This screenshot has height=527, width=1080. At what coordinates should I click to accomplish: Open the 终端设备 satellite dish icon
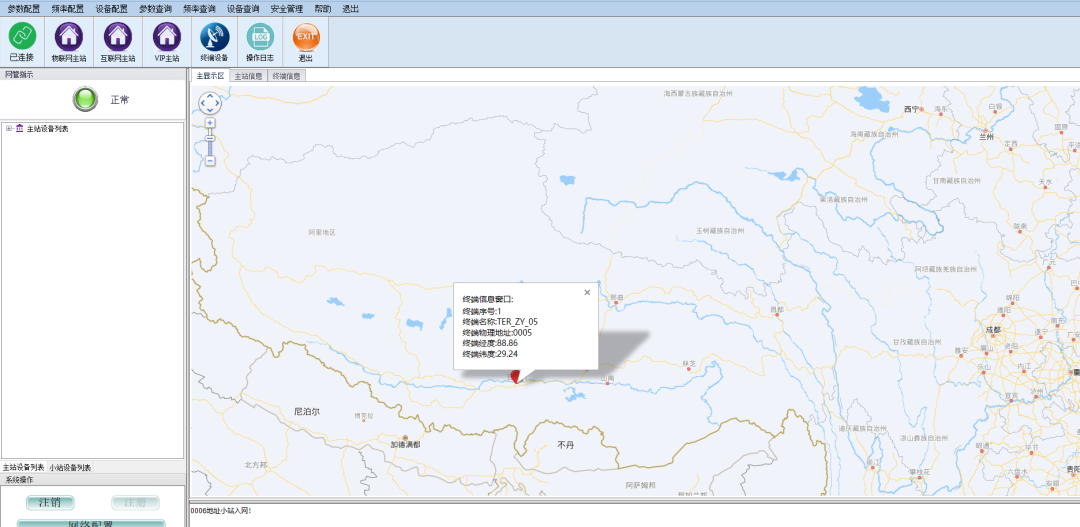(x=214, y=36)
